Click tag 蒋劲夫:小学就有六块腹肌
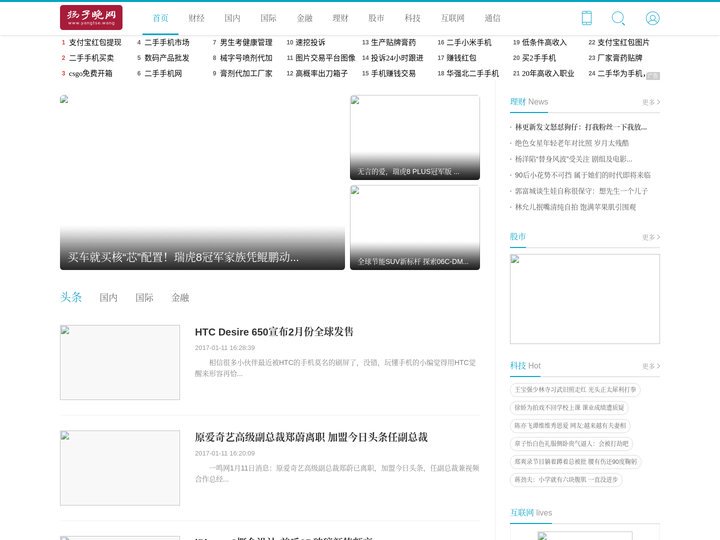Image resolution: width=720 pixels, height=540 pixels. tap(566, 479)
